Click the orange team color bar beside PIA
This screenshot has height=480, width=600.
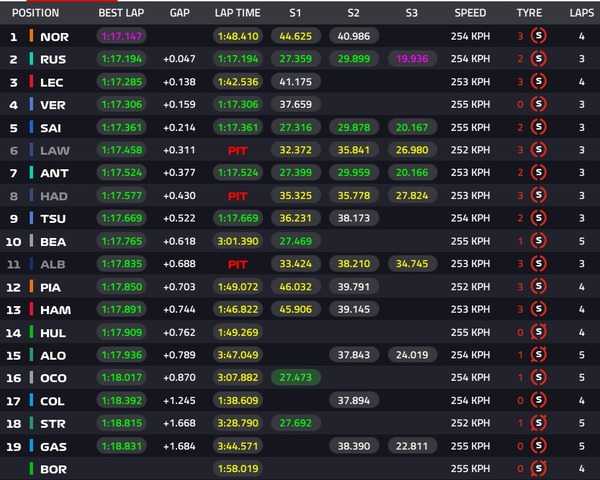pyautogui.click(x=33, y=287)
